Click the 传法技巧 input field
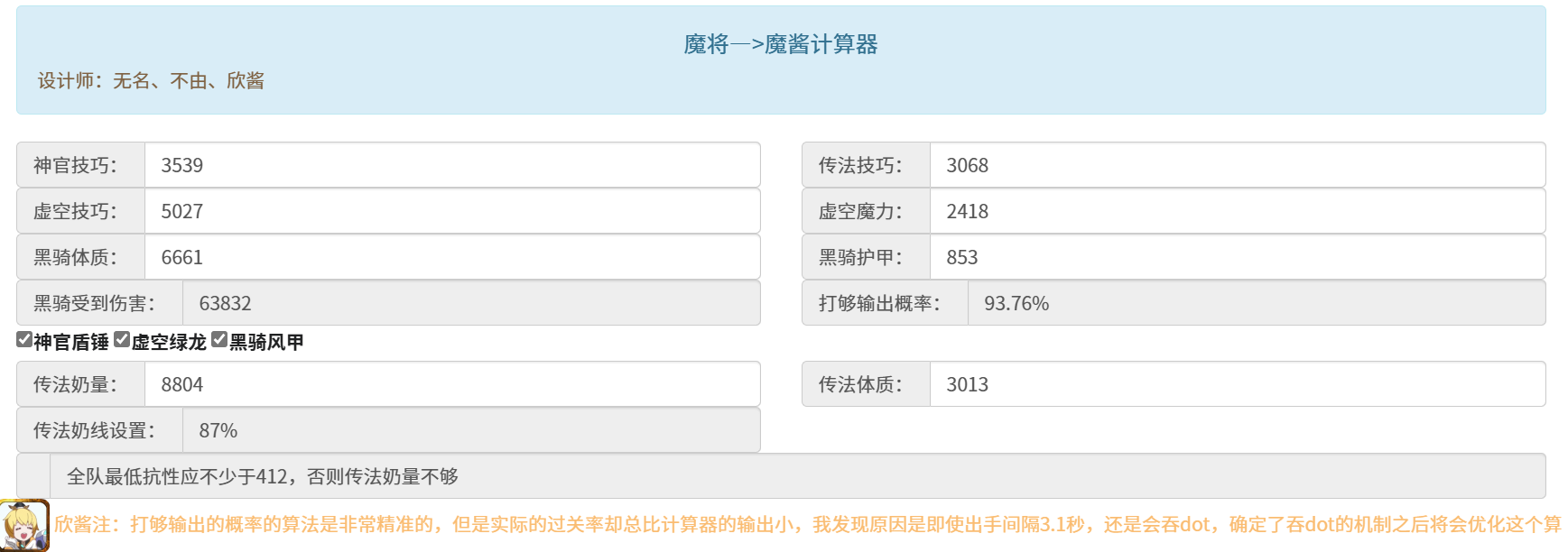 click(x=1237, y=165)
